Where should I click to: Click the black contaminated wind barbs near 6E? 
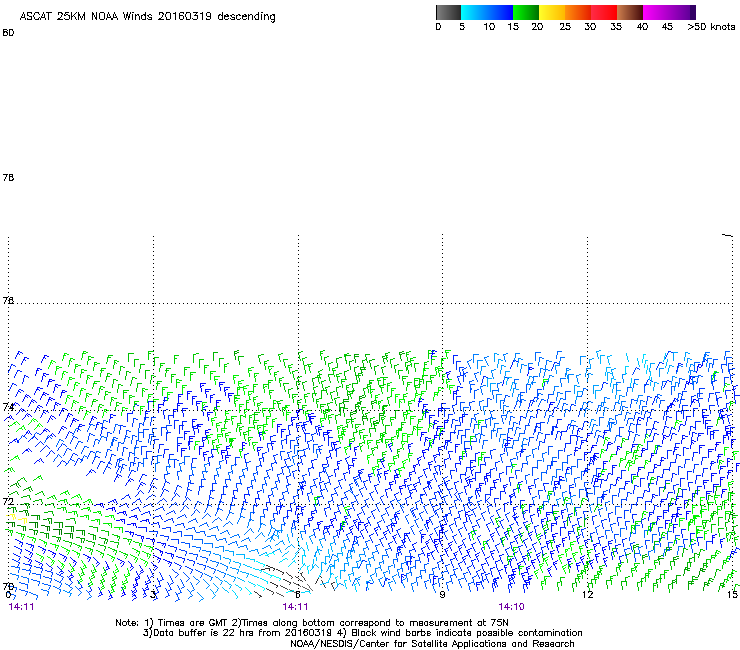(x=288, y=579)
